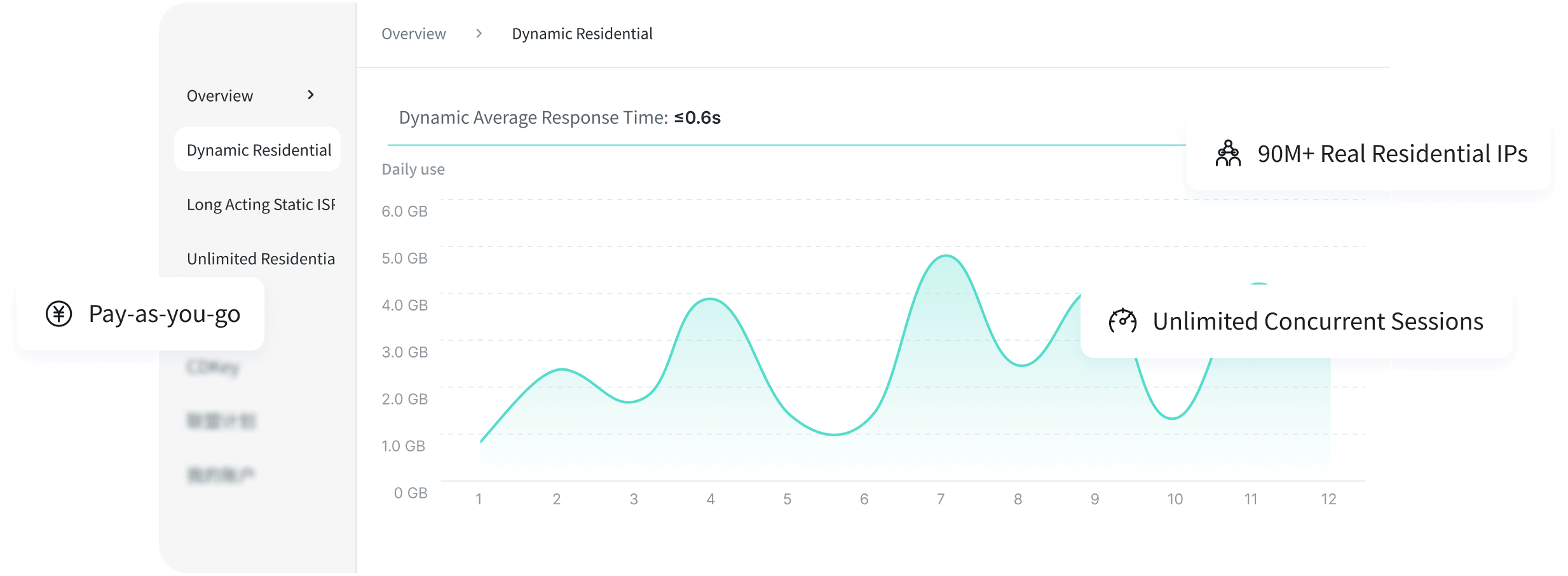Viewport: 1568px width, 576px height.
Task: Open Long Acting Static ISP sidebar item
Action: [x=261, y=204]
